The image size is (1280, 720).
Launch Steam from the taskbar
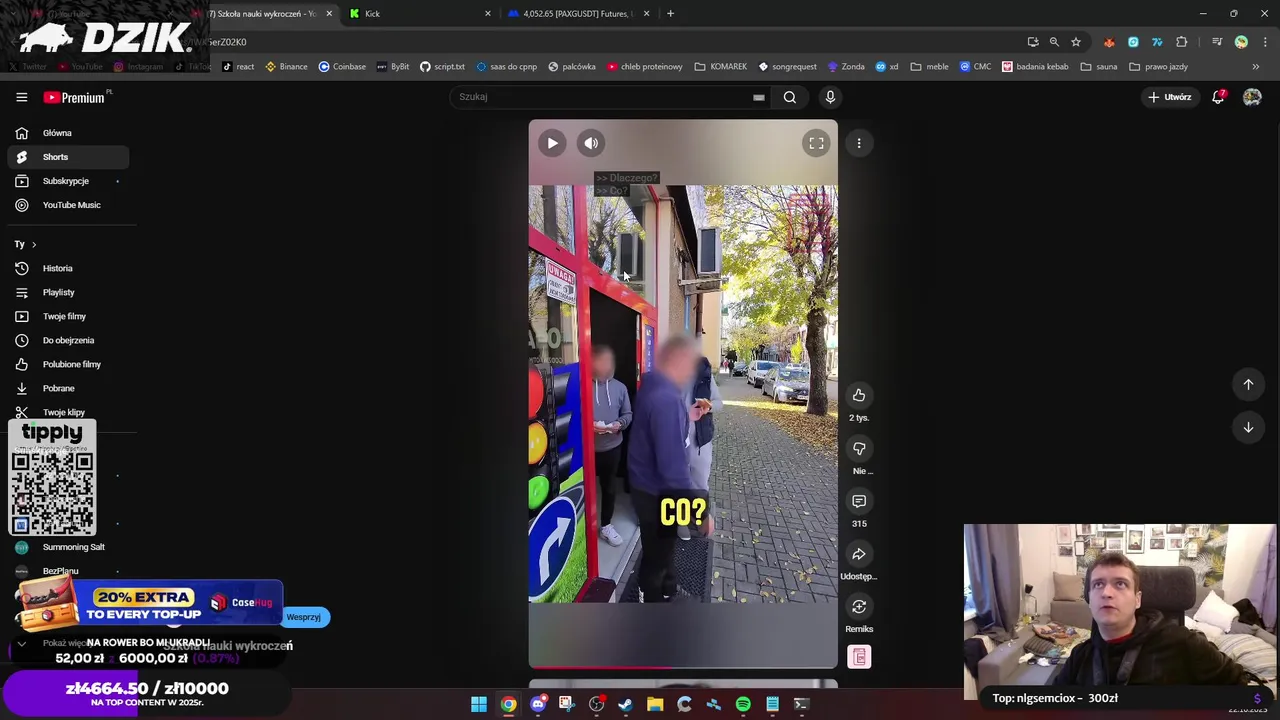625,704
